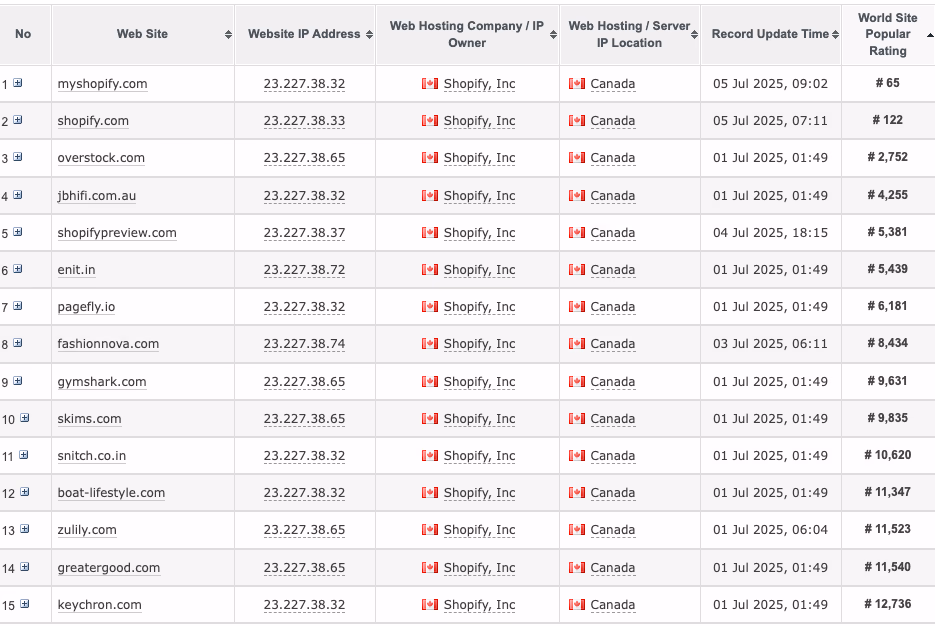Expand row 4 plus icon for jbhifi.com.au
Viewport: 935px width, 626px height.
[18, 195]
